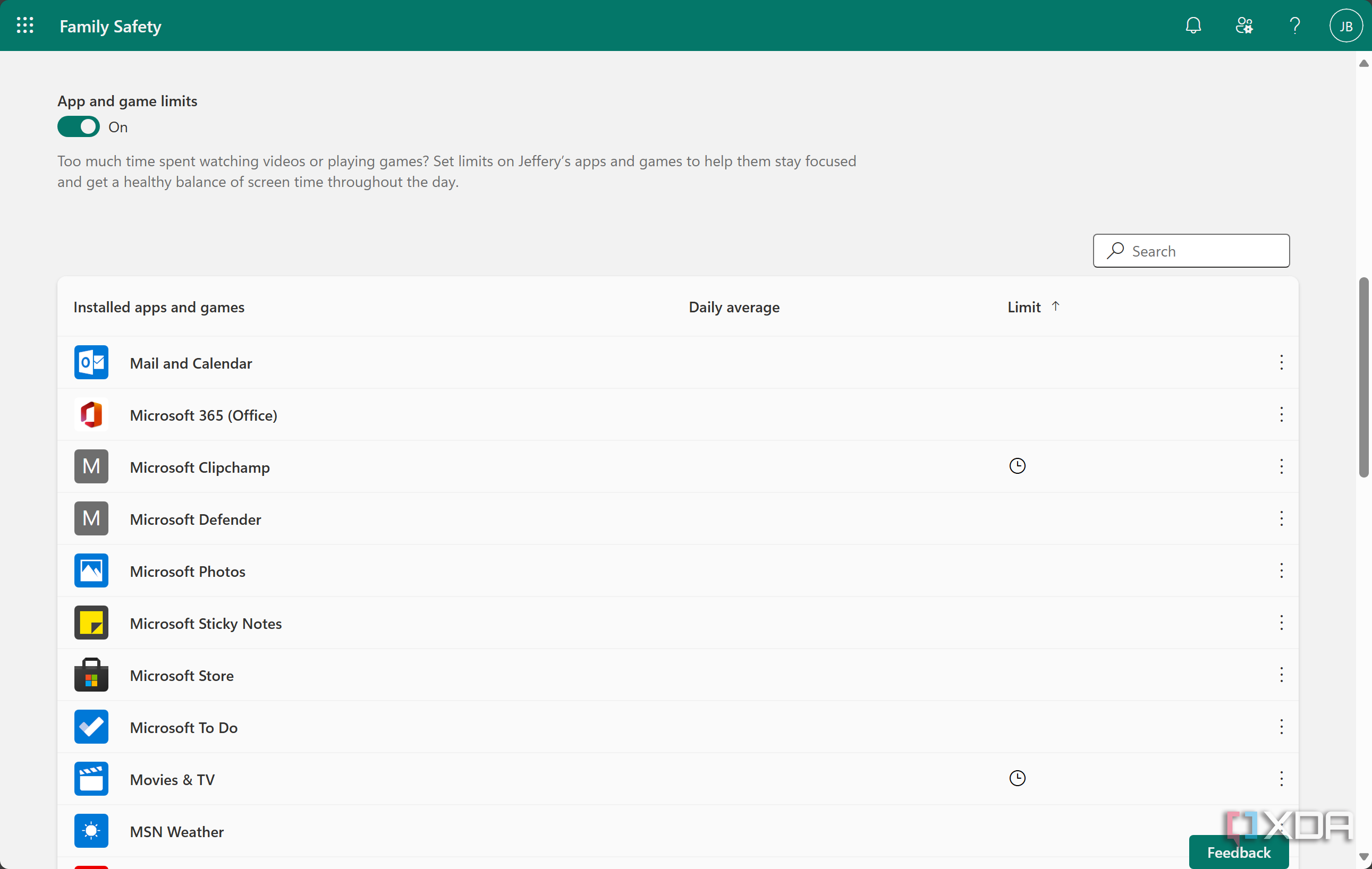The height and width of the screenshot is (869, 1372).
Task: Click the Movies & TV app icon
Action: click(91, 779)
